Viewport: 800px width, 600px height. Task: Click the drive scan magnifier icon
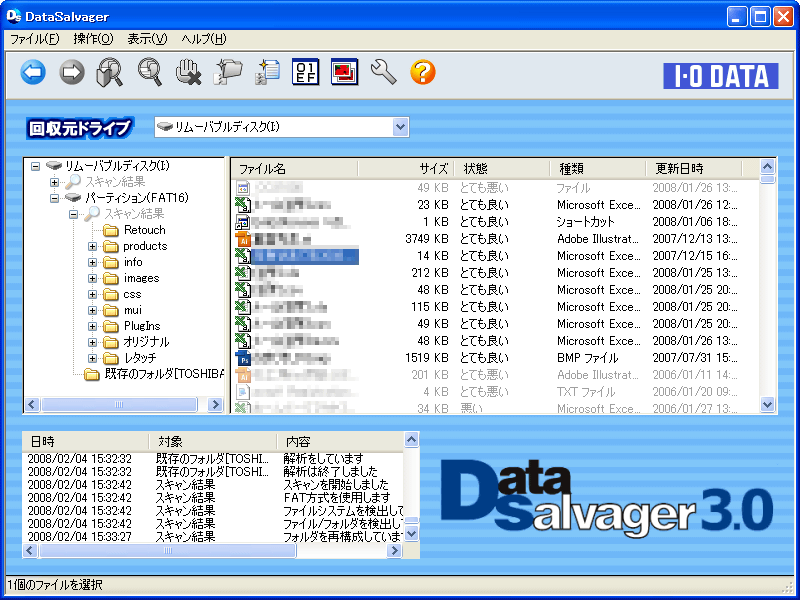point(110,72)
